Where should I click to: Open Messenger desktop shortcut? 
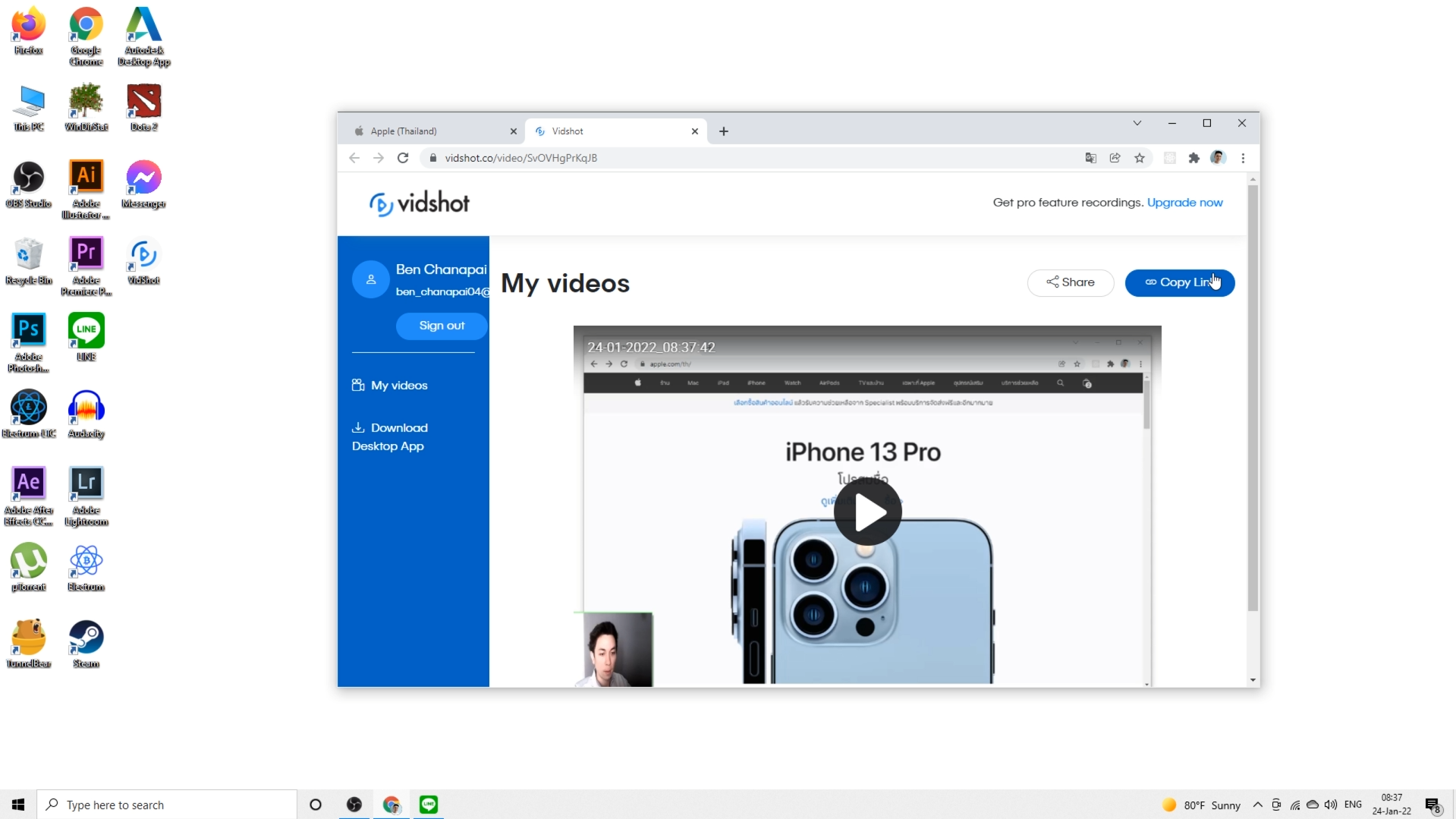143,184
